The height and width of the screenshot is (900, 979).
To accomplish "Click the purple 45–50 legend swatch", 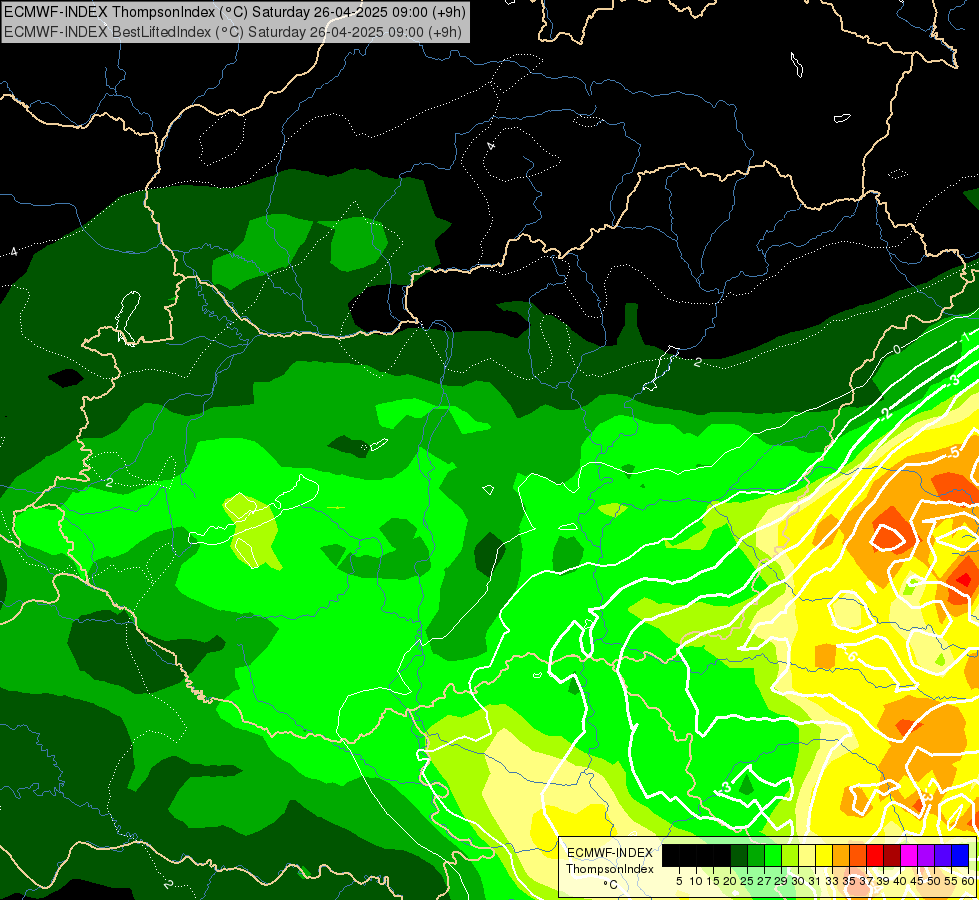I will point(926,855).
